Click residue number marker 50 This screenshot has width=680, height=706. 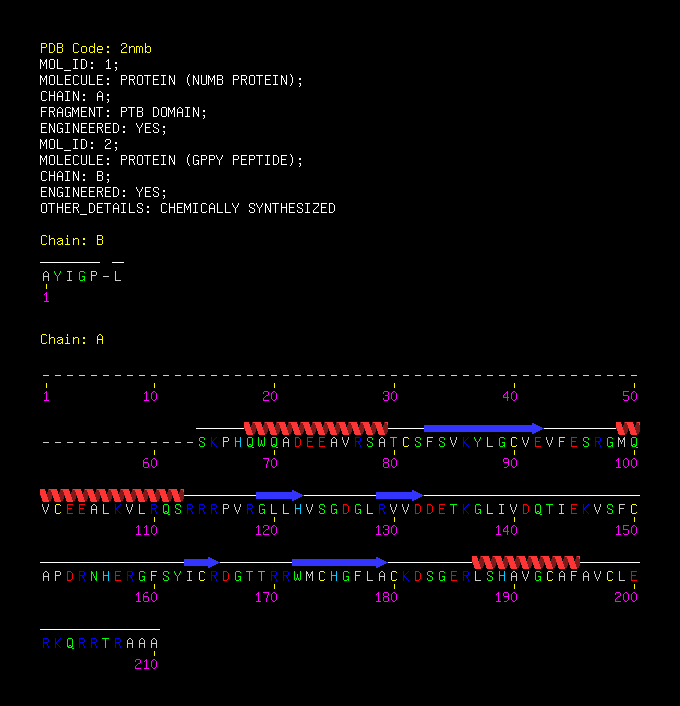pyautogui.click(x=630, y=396)
